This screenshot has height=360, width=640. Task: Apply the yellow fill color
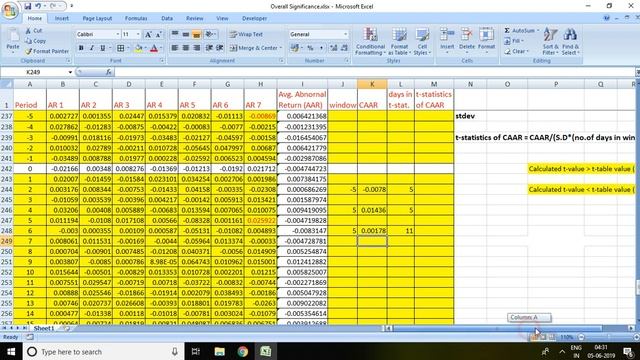[x=138, y=48]
